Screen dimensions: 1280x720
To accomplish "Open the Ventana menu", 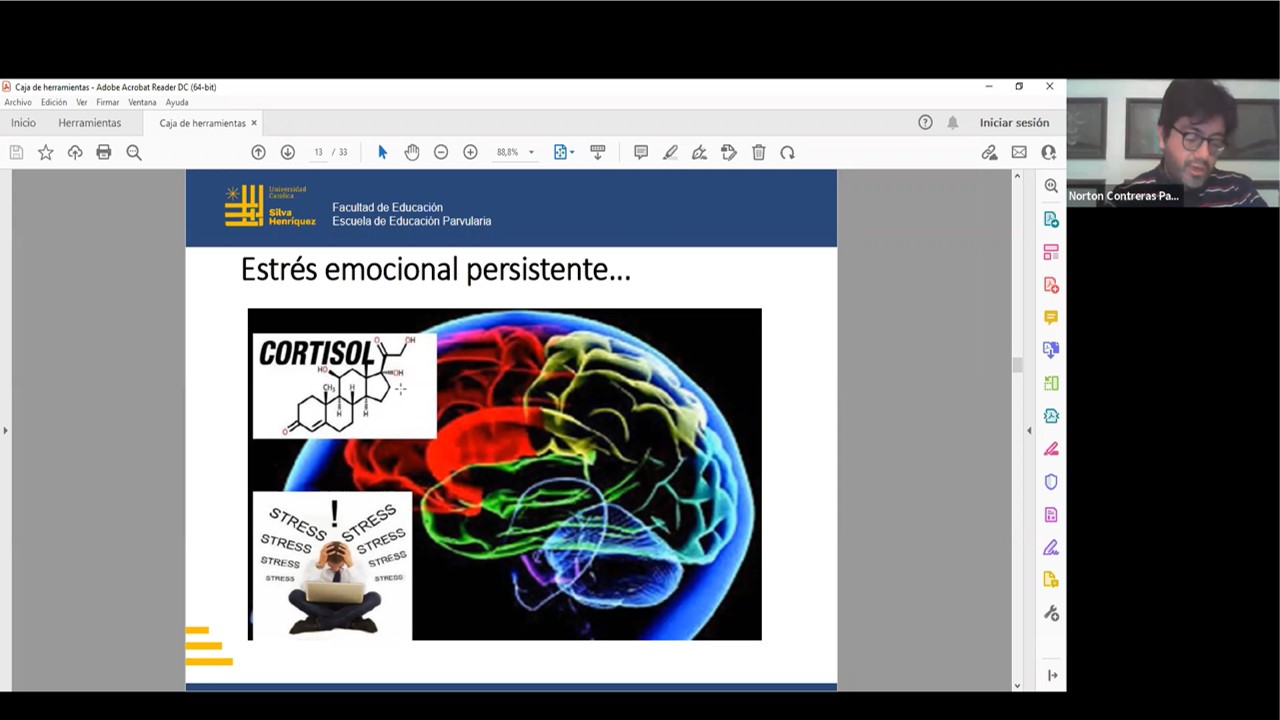I will (x=142, y=102).
